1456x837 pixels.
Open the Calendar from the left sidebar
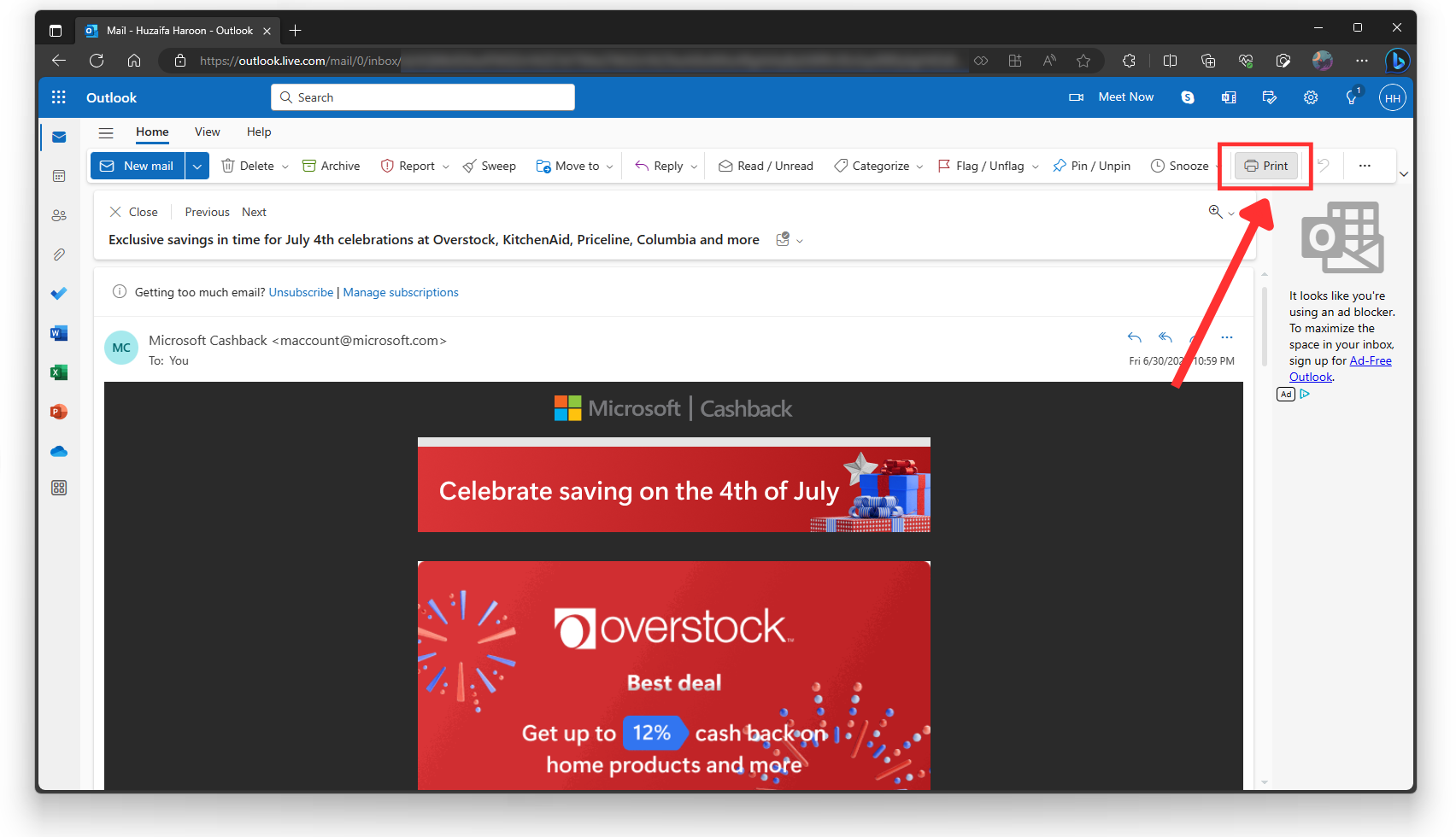coord(58,176)
